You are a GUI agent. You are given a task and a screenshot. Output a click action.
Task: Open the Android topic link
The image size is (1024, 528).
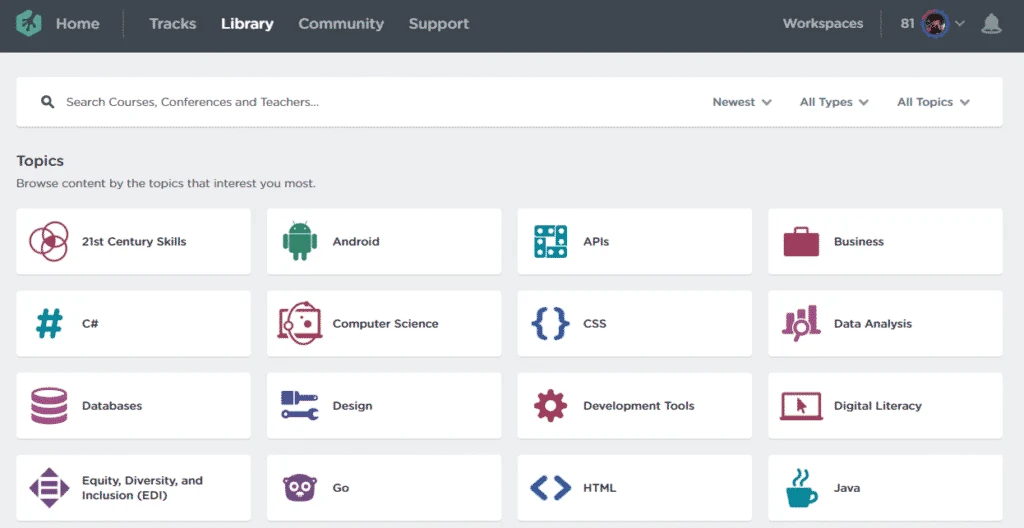tap(384, 241)
